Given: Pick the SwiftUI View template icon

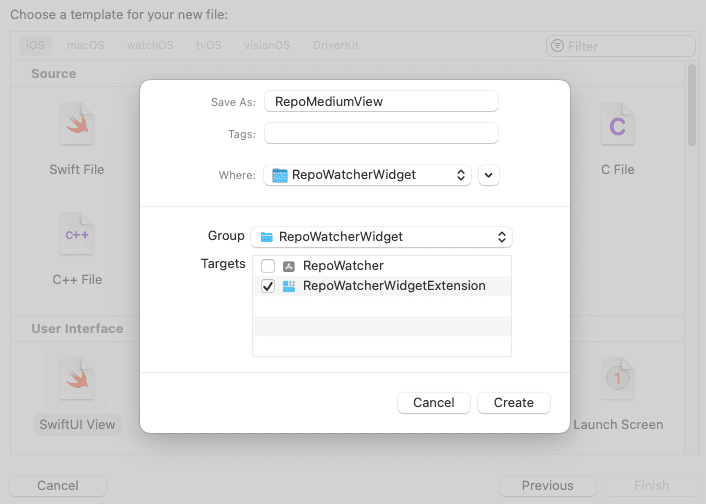Looking at the screenshot, I should pos(77,379).
